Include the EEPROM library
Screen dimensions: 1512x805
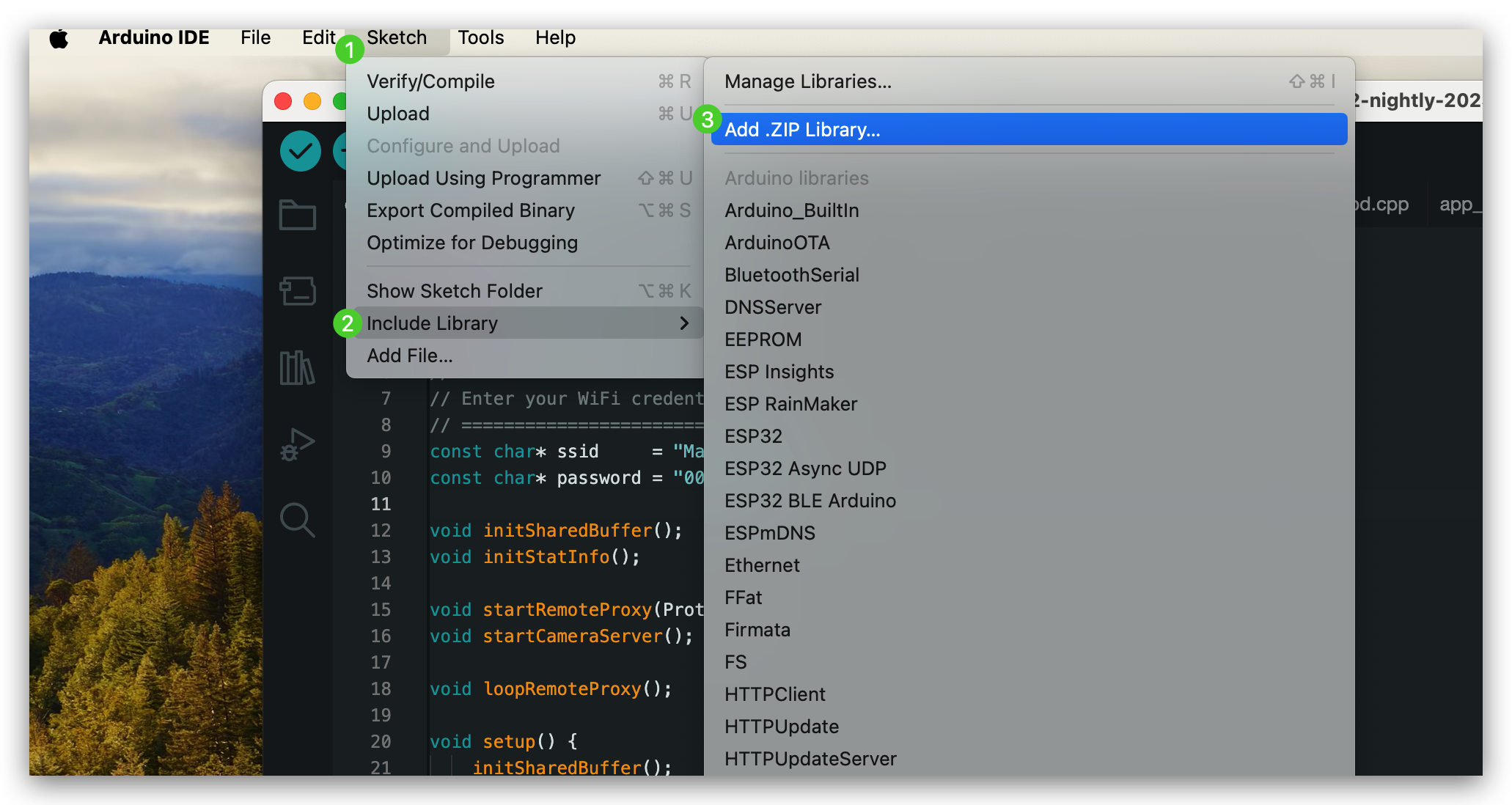click(x=1029, y=339)
